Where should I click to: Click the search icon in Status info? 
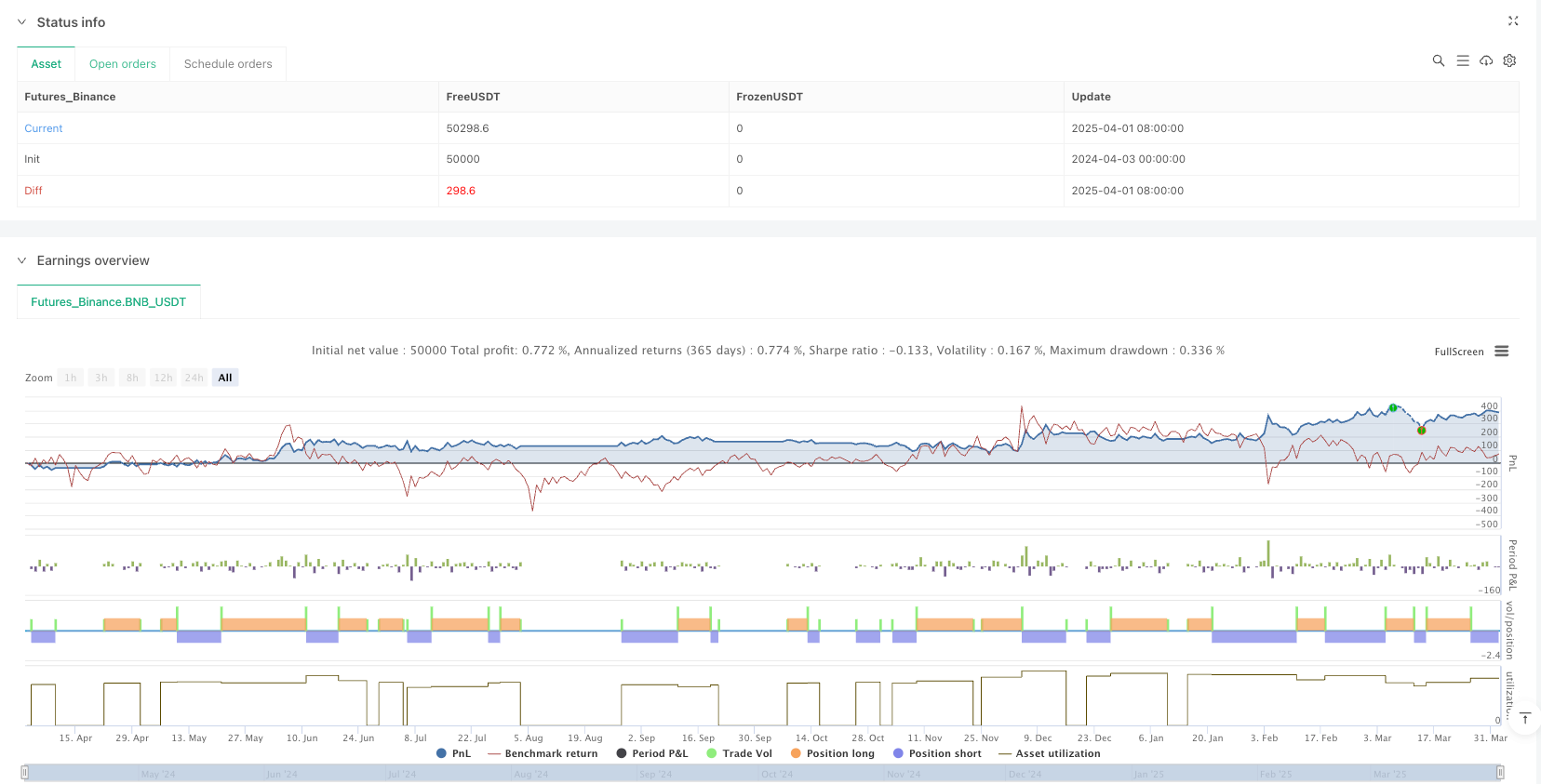pos(1438,60)
